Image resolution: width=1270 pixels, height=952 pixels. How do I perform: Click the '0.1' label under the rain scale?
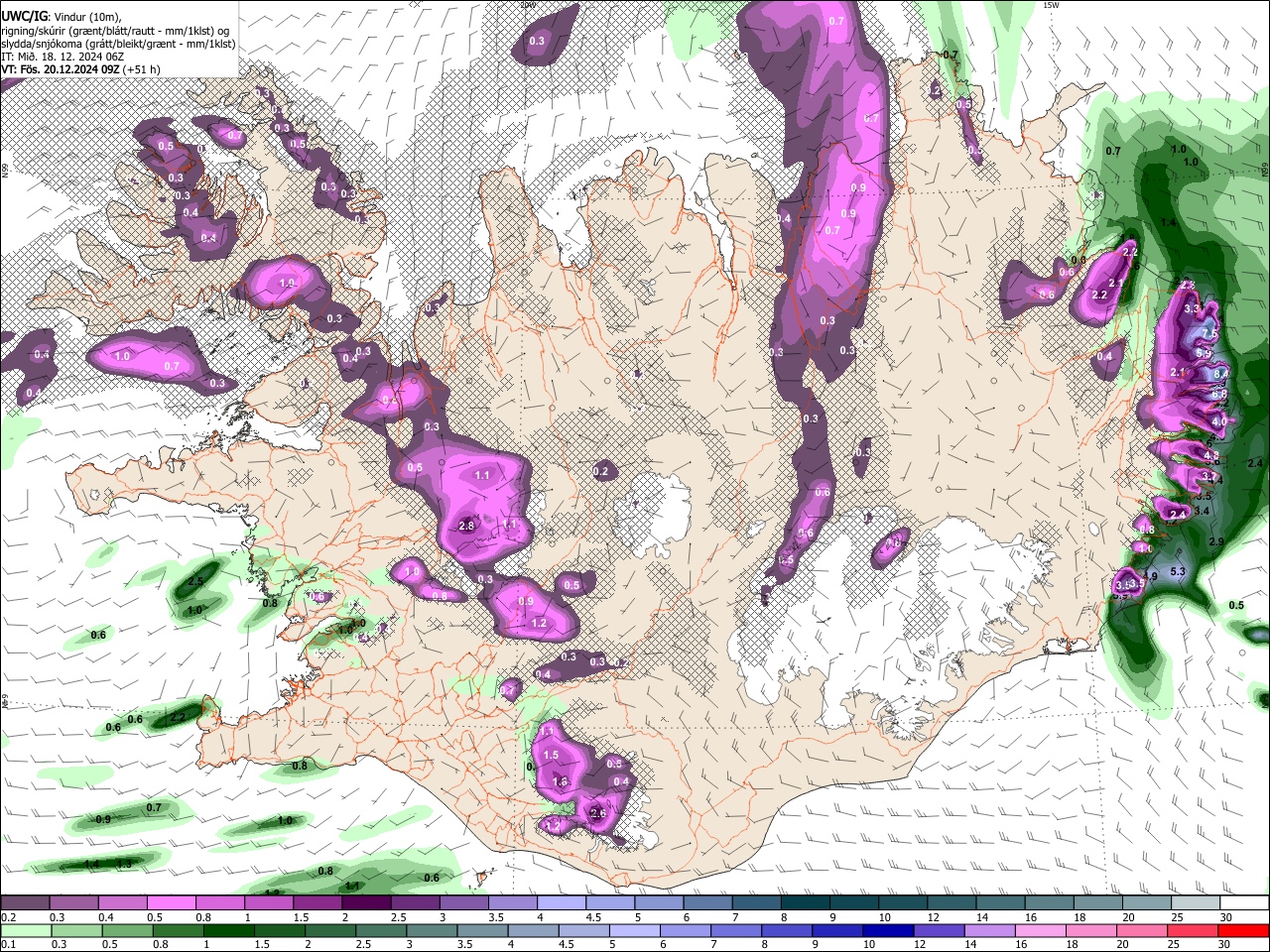click(x=8, y=944)
